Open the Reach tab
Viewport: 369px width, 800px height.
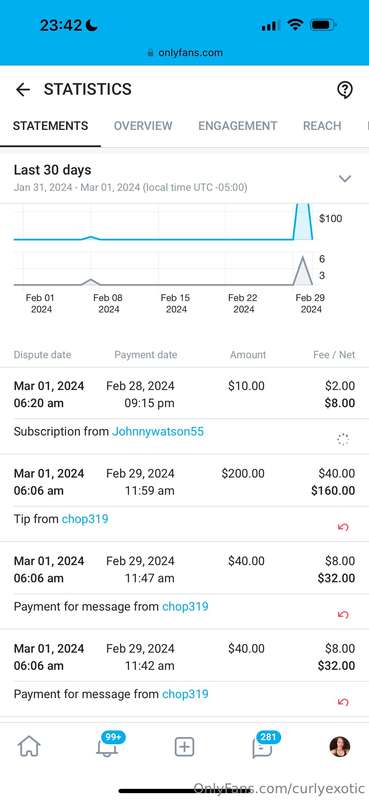(x=322, y=126)
